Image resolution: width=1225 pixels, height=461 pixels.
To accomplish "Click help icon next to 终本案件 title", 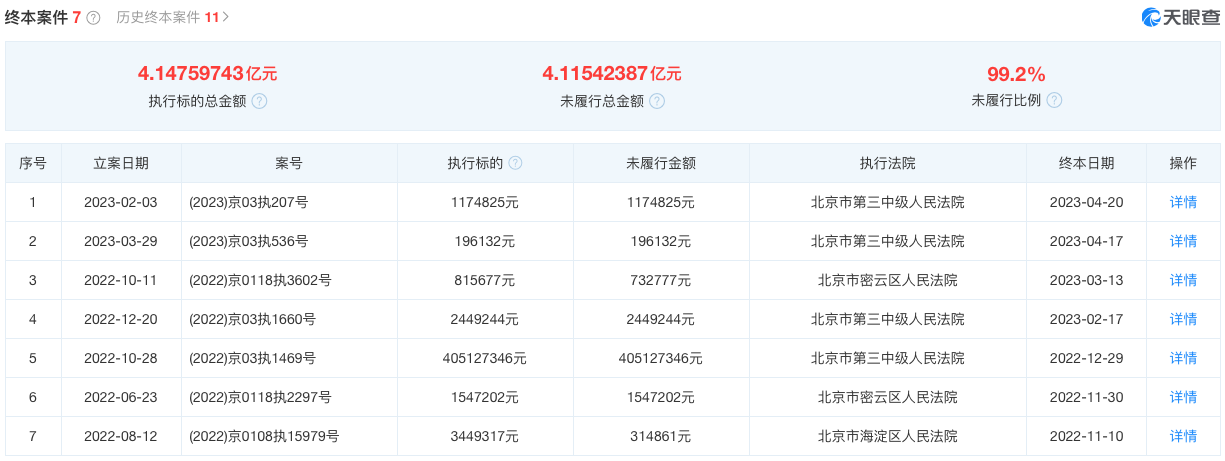I will (x=93, y=18).
